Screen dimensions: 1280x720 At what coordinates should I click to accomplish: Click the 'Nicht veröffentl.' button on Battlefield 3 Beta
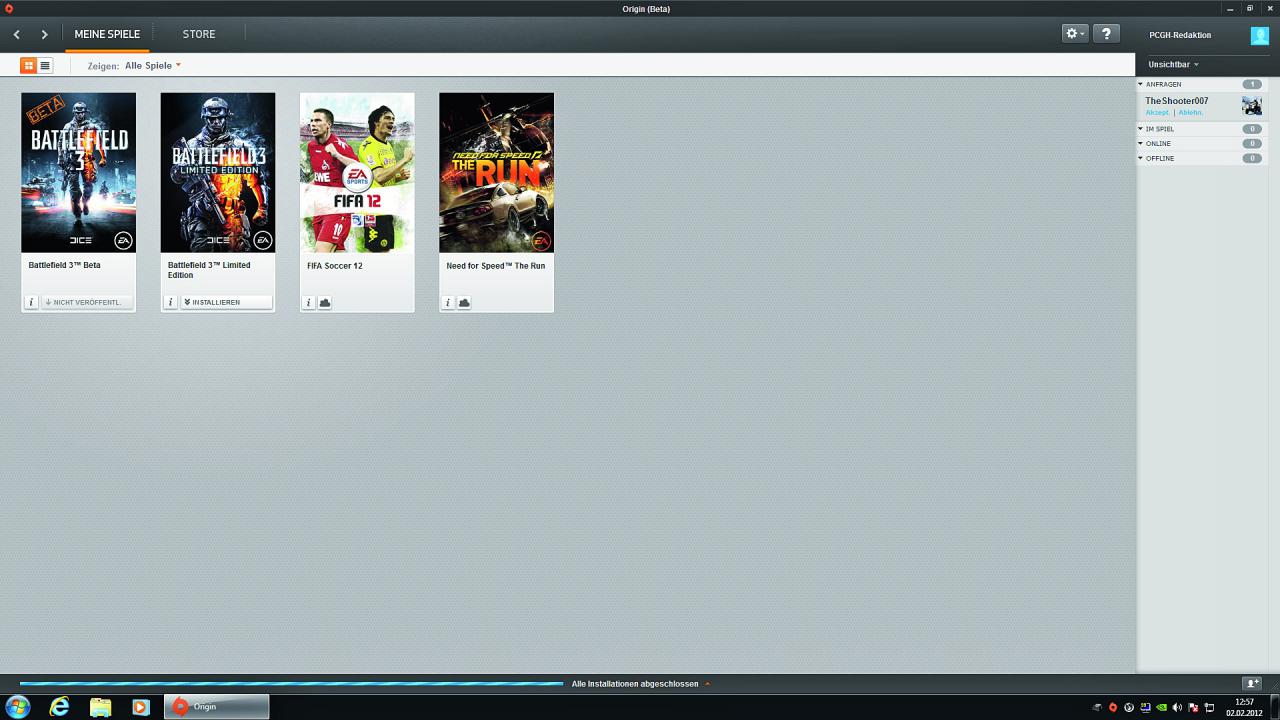87,302
